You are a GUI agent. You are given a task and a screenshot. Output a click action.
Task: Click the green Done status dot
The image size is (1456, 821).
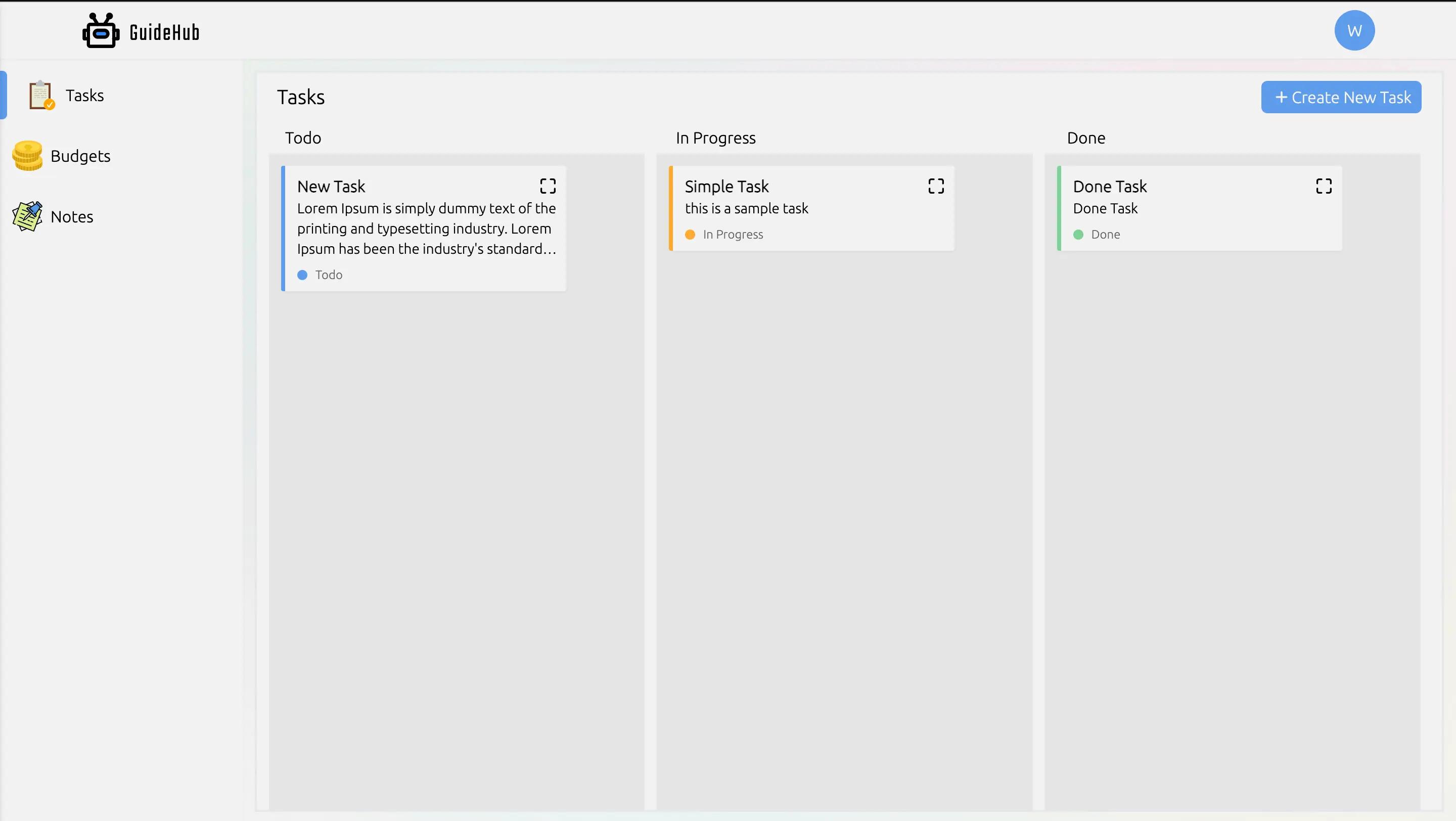[1078, 235]
